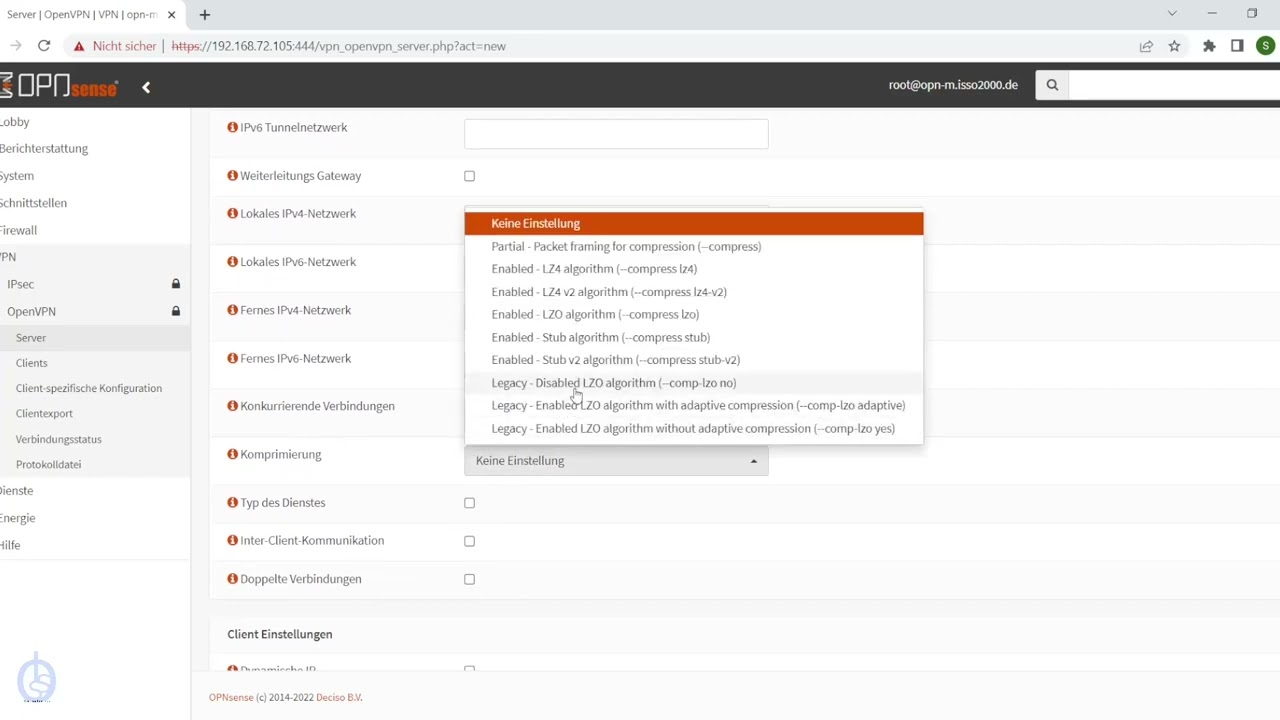The image size is (1280, 720).
Task: Click the header search input field
Action: click(1174, 85)
